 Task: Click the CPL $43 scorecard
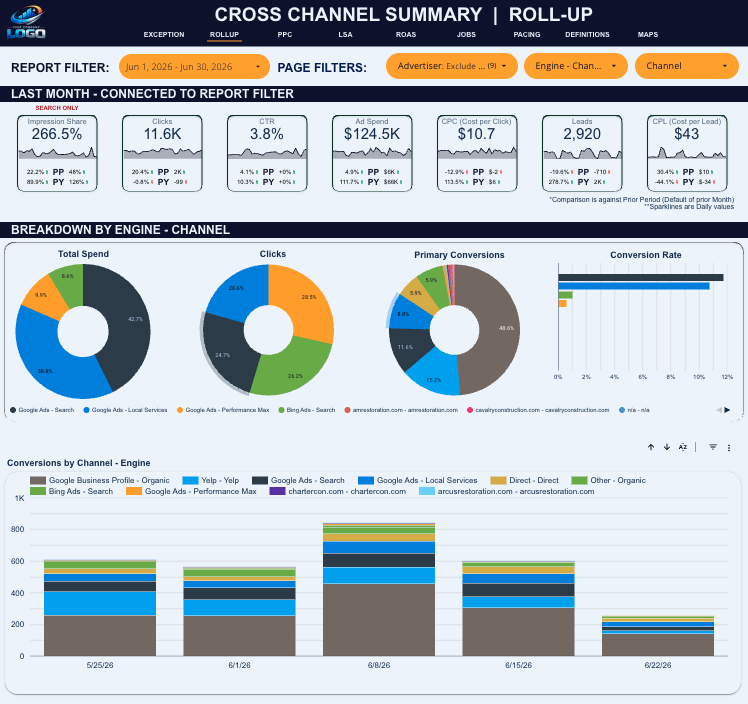[687, 153]
